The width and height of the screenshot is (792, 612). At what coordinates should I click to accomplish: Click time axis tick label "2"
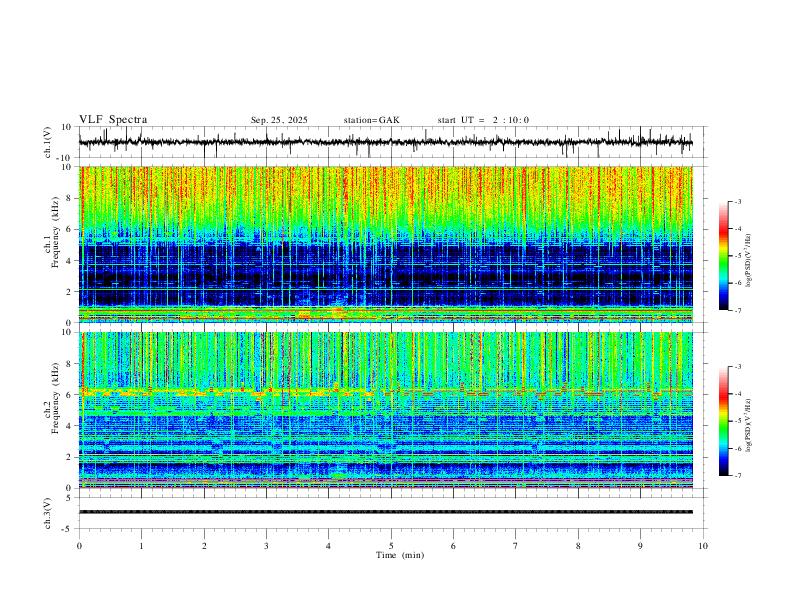(204, 546)
